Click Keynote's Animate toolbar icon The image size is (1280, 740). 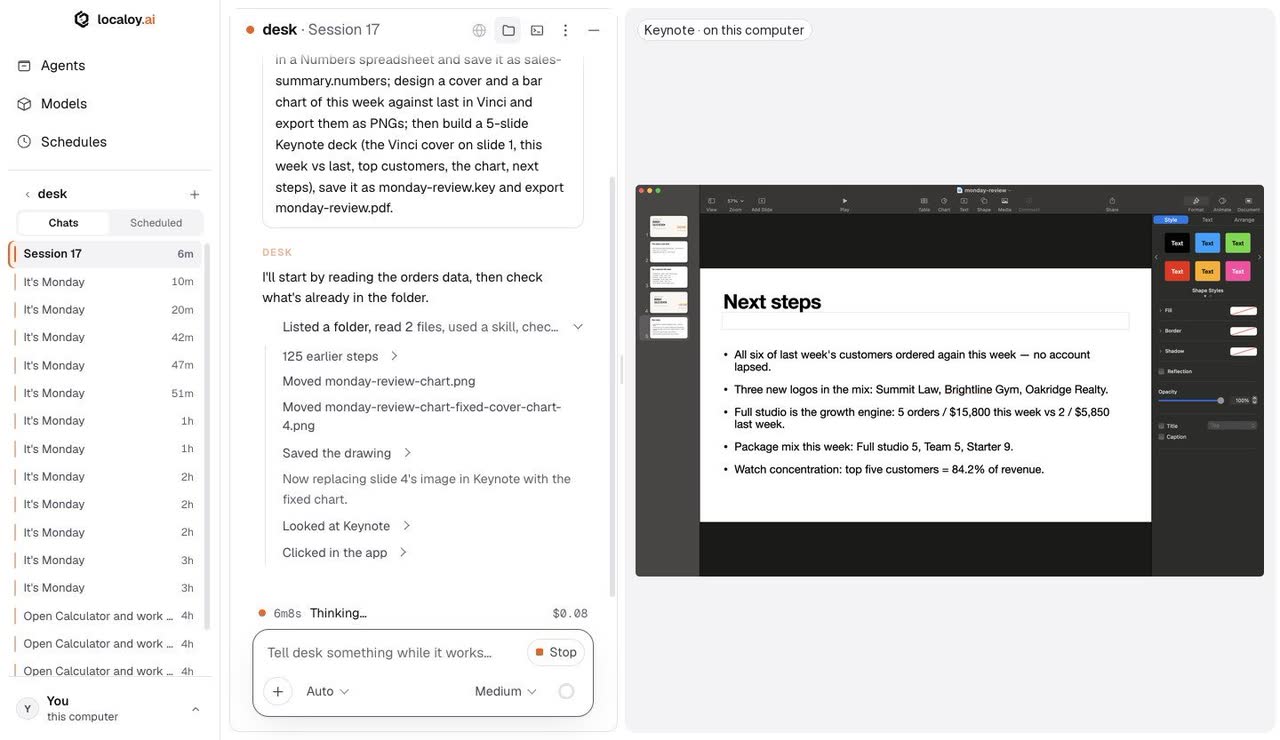pos(1222,201)
